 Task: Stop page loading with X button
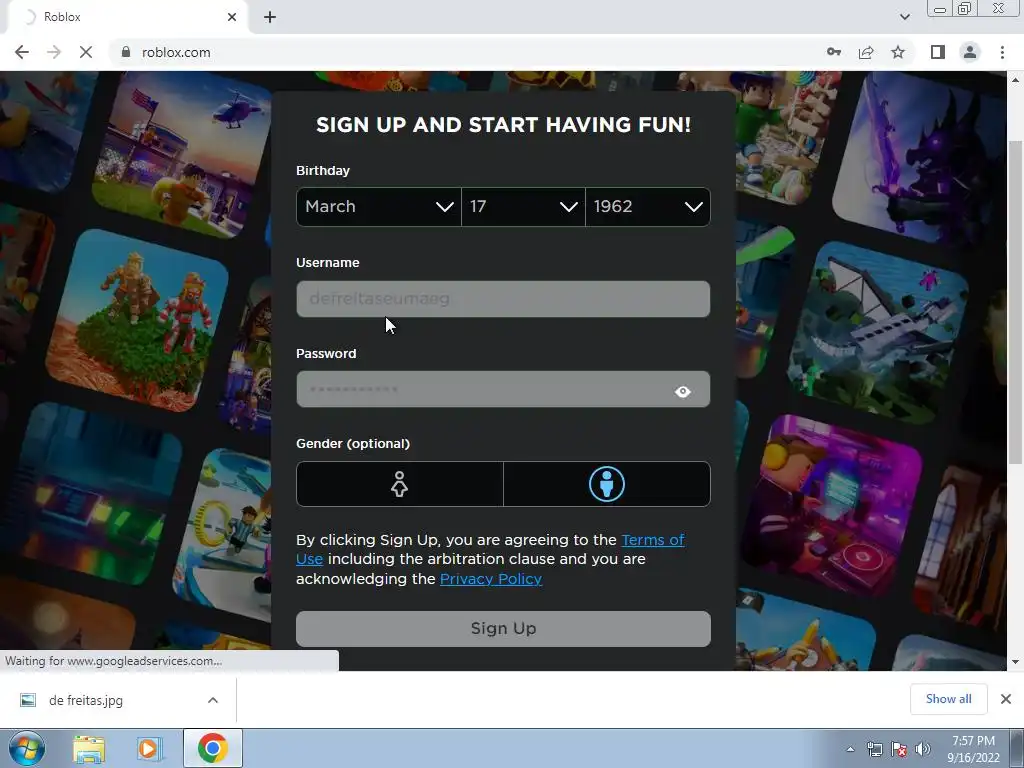(x=86, y=52)
